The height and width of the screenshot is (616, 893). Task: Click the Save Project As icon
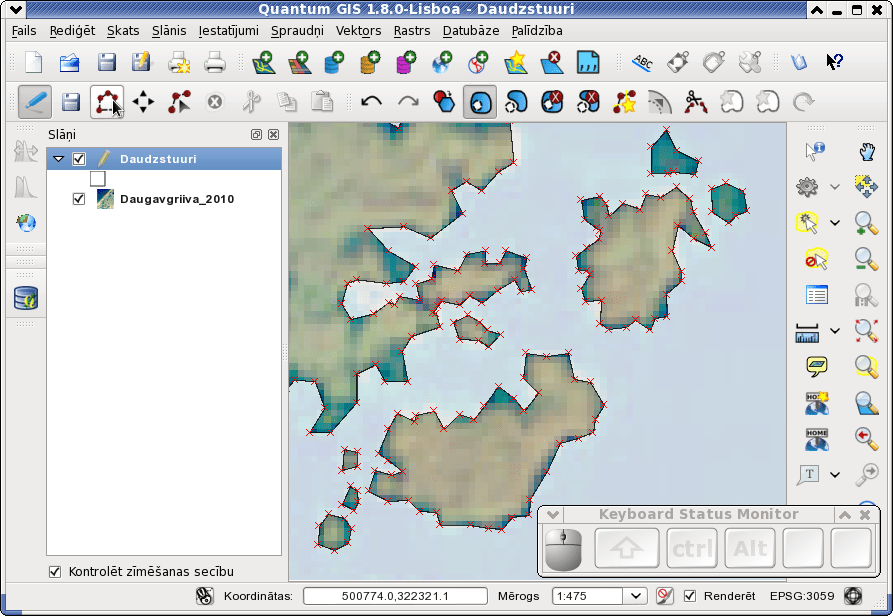(141, 62)
